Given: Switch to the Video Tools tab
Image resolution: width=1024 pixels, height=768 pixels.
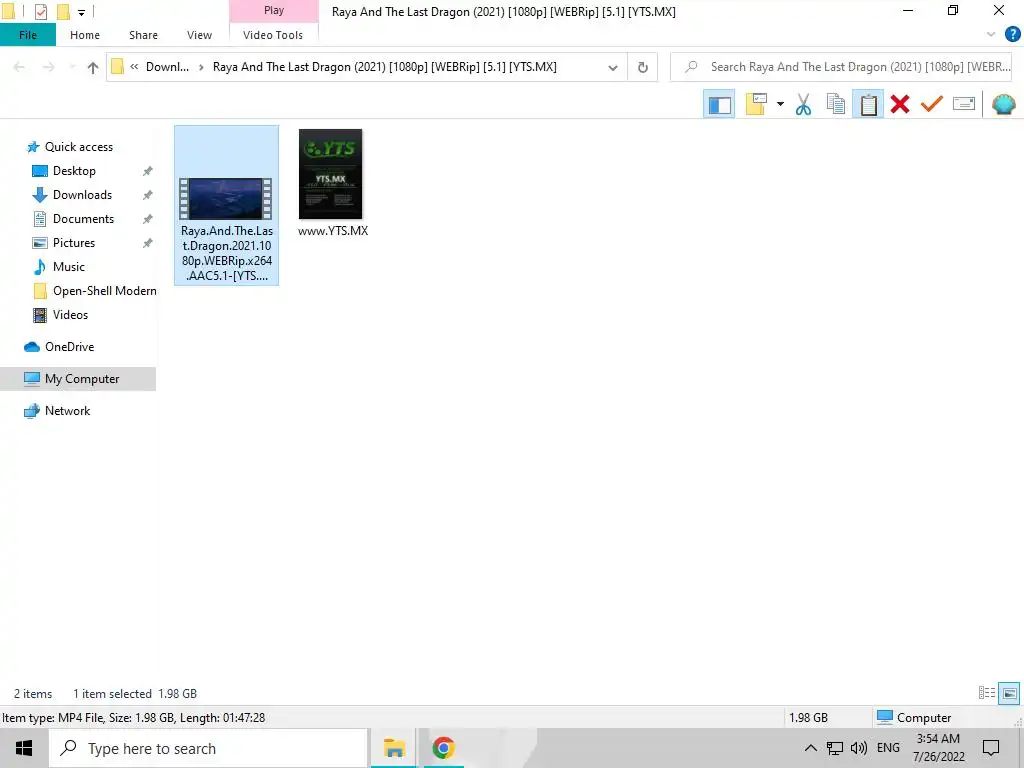Looking at the screenshot, I should (x=273, y=35).
